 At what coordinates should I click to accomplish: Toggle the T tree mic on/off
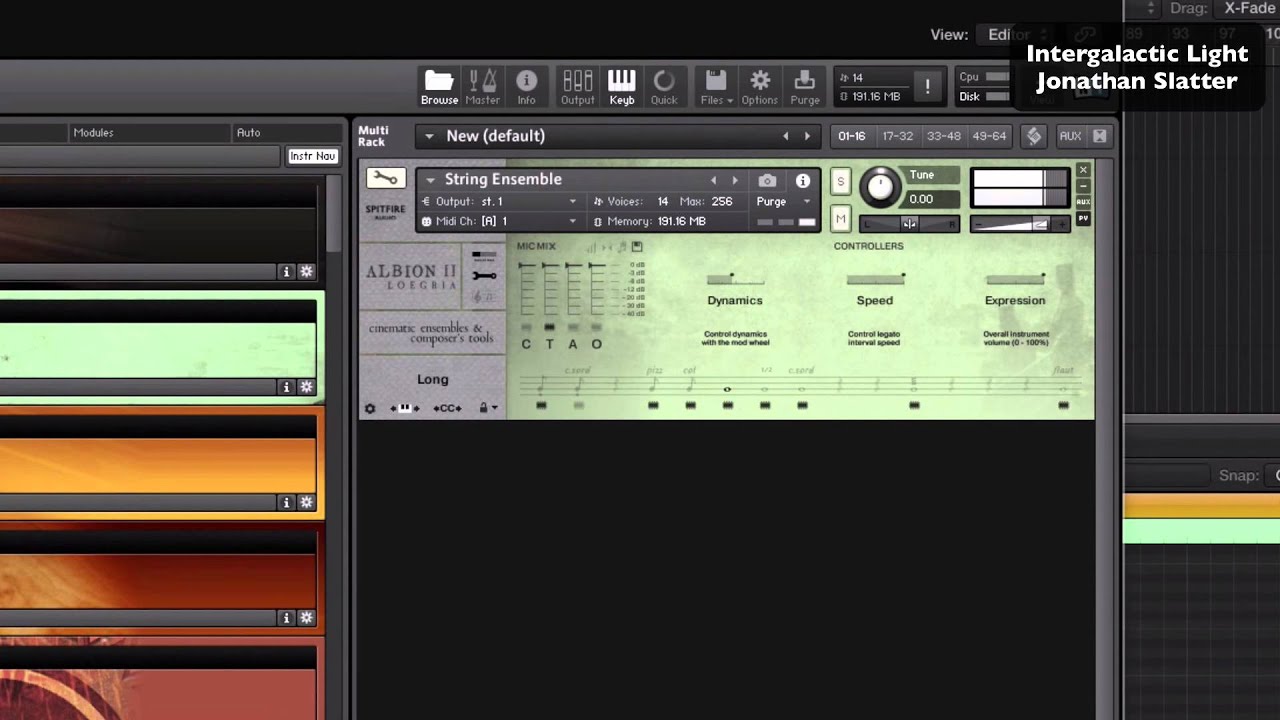pyautogui.click(x=549, y=327)
